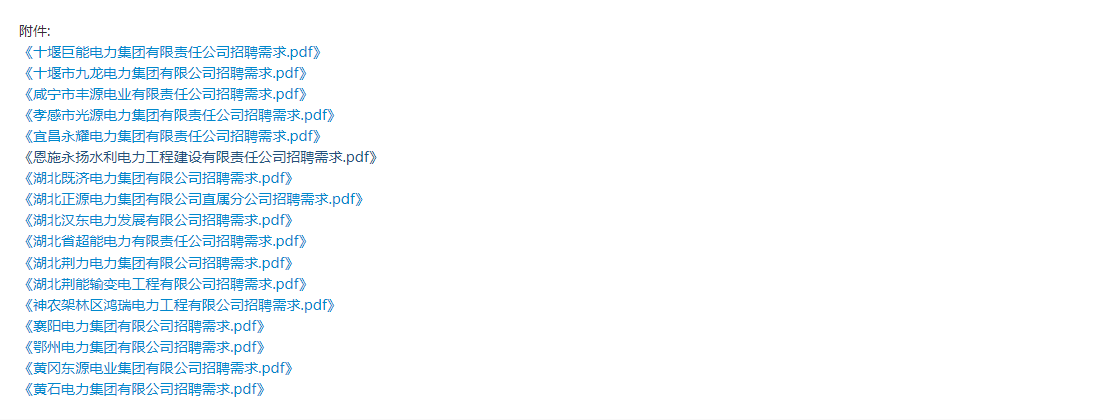This screenshot has height=420, width=1103.
Task: Open 湖北荆力电力集团有限公司招聘需求.pdf
Action: pyautogui.click(x=157, y=263)
